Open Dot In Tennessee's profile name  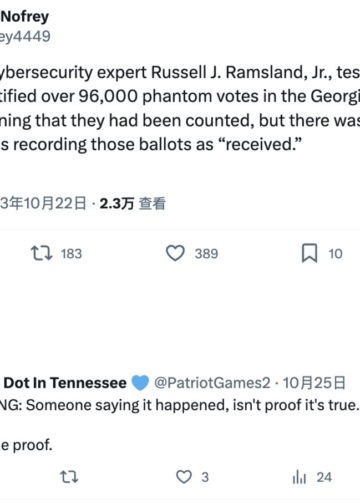pos(65,383)
